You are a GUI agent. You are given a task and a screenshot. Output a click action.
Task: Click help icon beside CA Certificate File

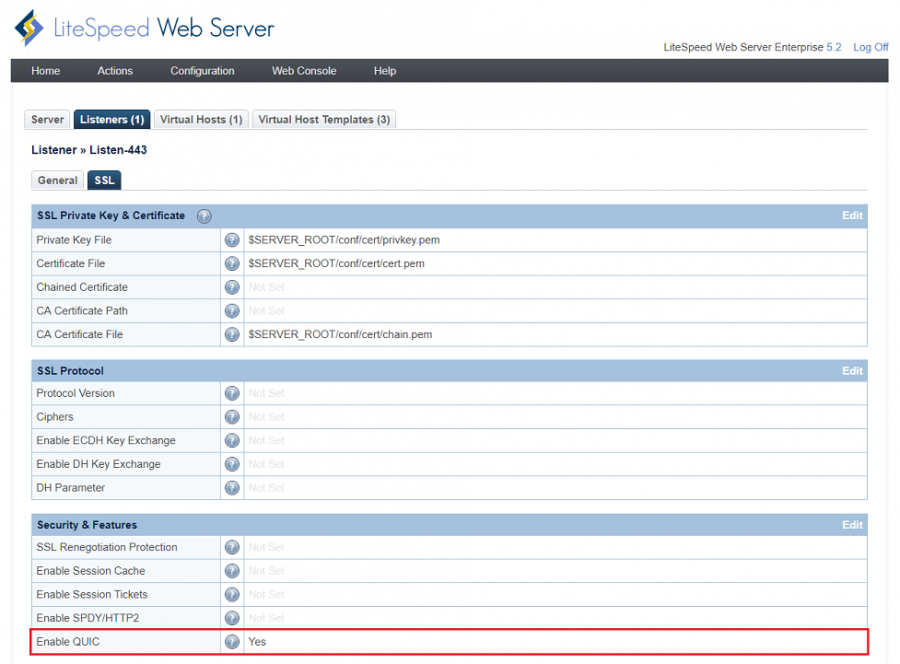232,334
